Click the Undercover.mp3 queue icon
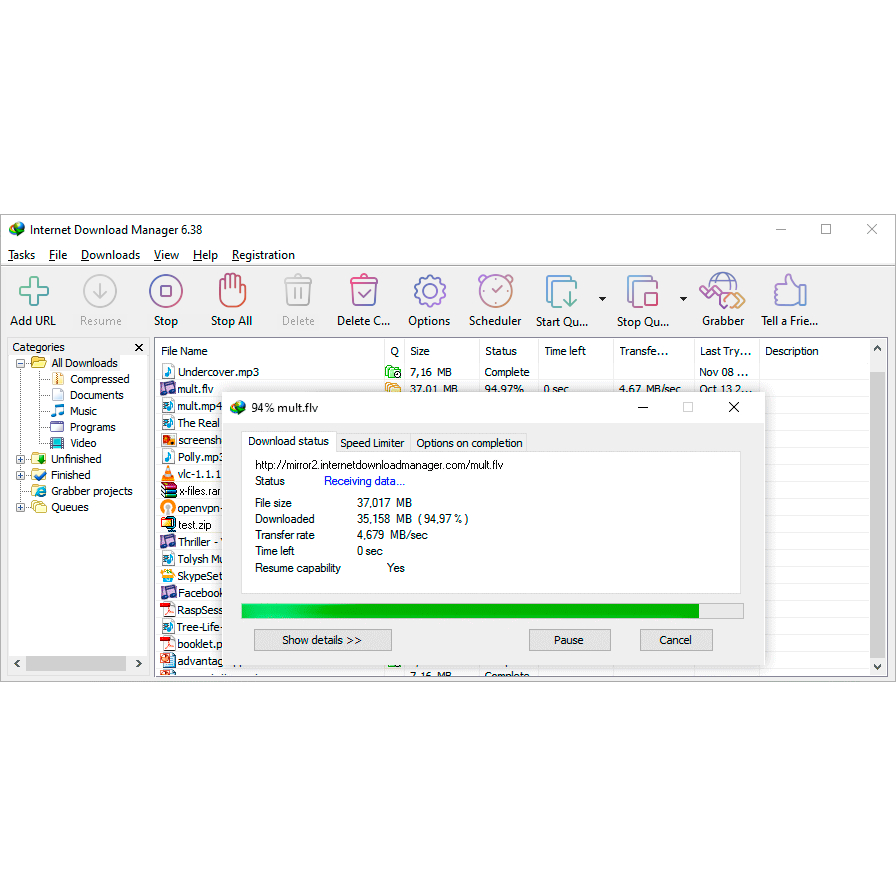This screenshot has height=896, width=896. (393, 372)
